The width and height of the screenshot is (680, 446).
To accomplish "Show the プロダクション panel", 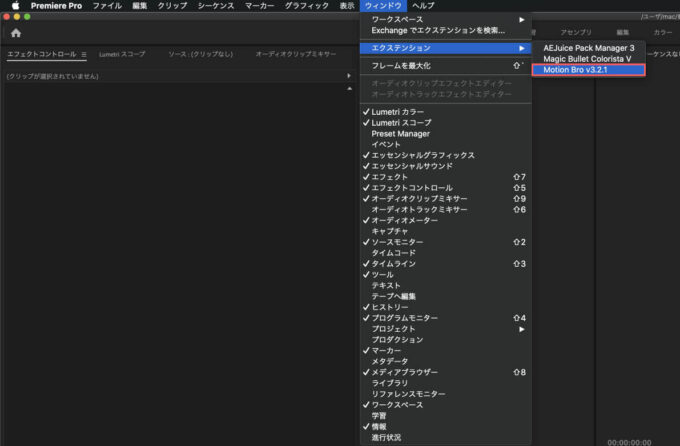I will (x=445, y=340).
